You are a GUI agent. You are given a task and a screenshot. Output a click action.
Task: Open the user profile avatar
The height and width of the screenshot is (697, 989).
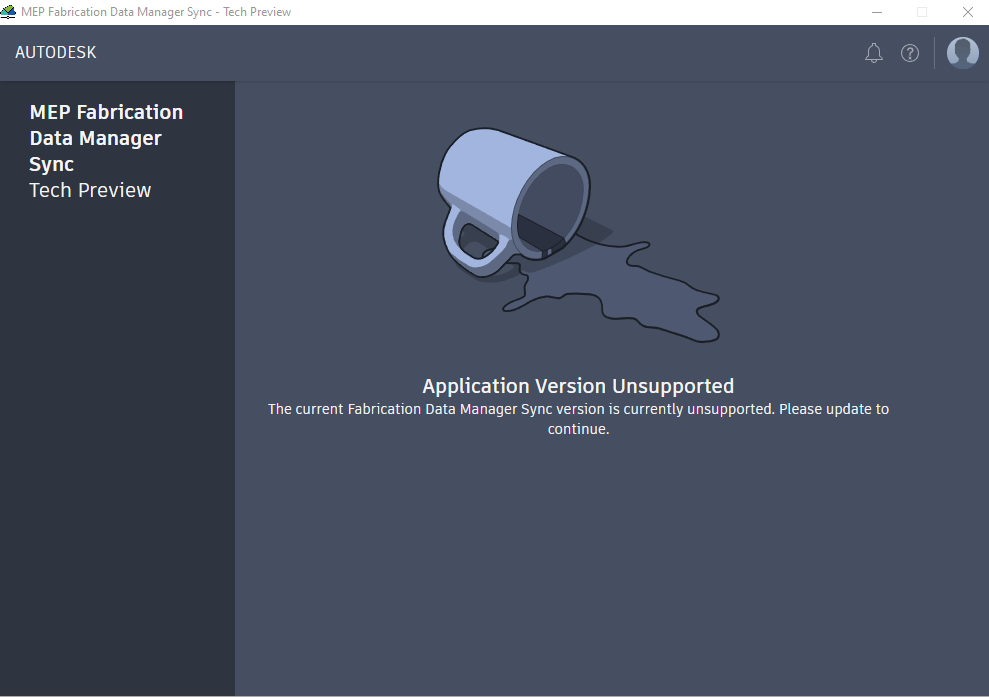coord(963,52)
